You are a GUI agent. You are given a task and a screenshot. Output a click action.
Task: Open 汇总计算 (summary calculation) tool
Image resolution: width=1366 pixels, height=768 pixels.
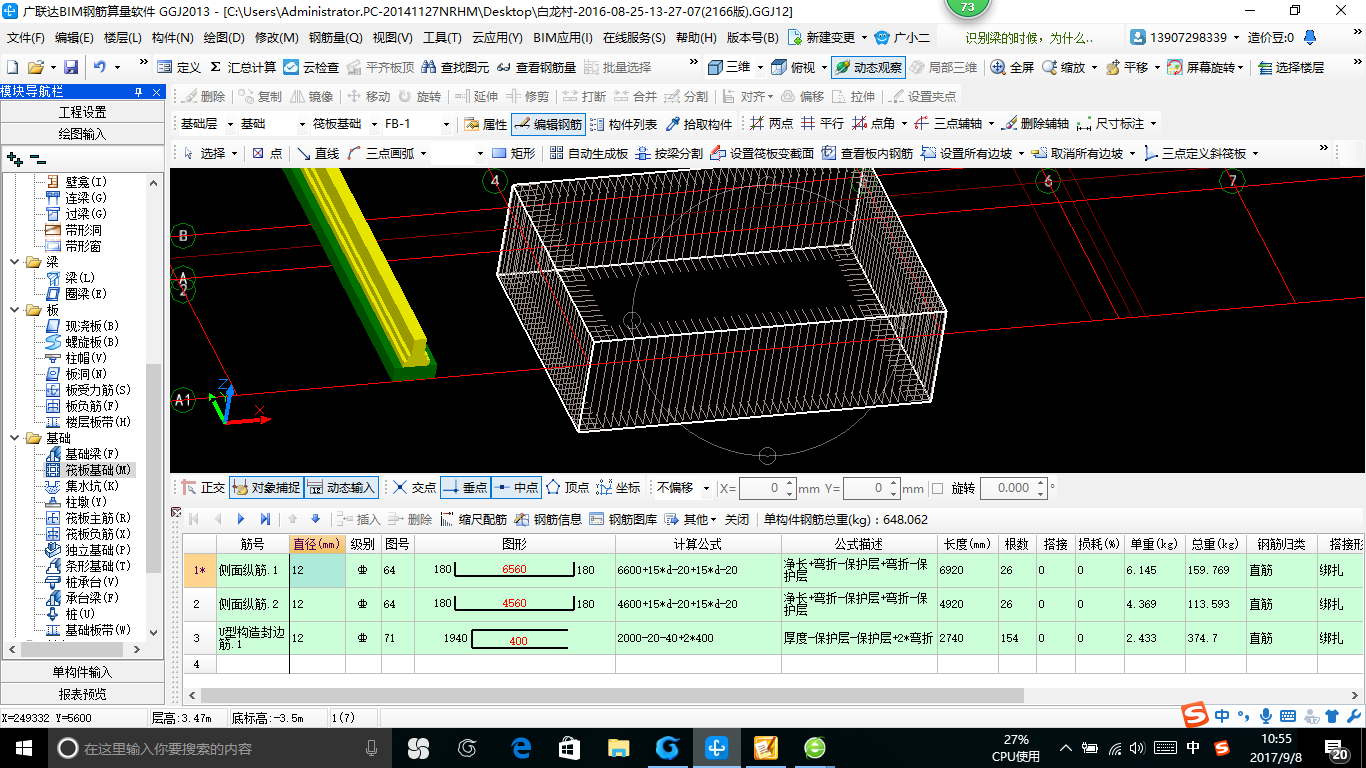(242, 67)
